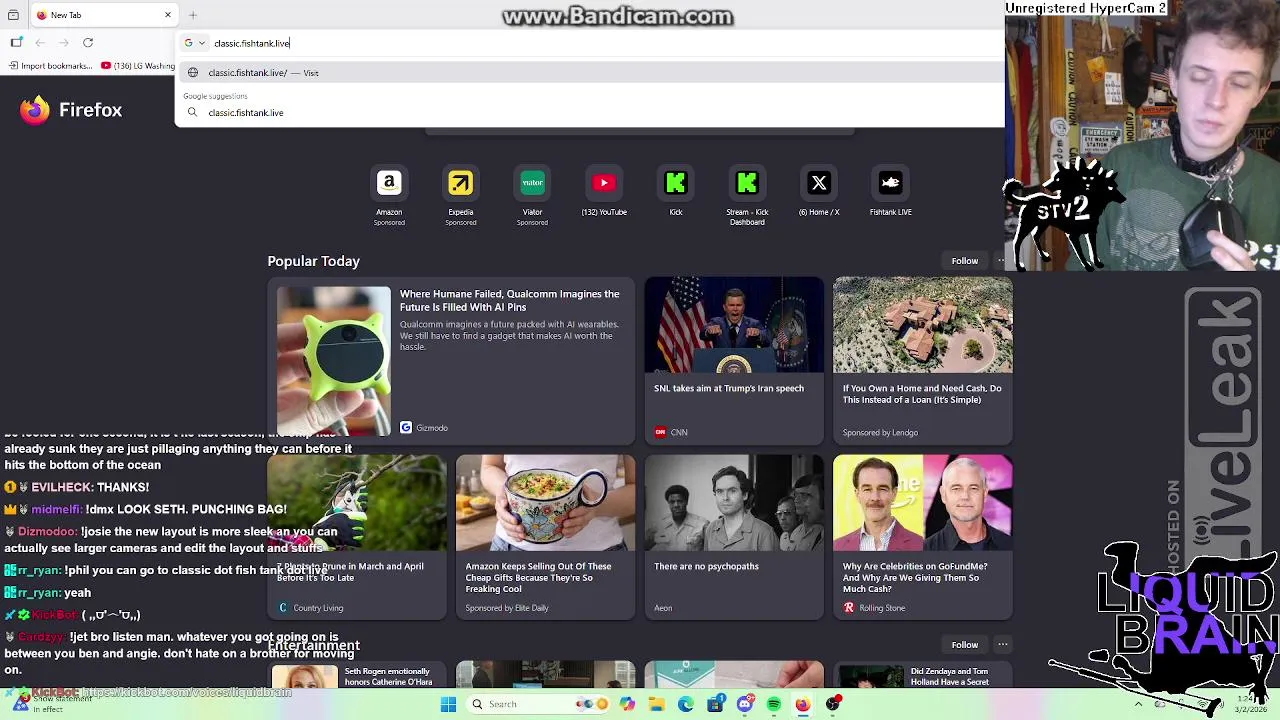Go forward with the forward arrow

(64, 42)
